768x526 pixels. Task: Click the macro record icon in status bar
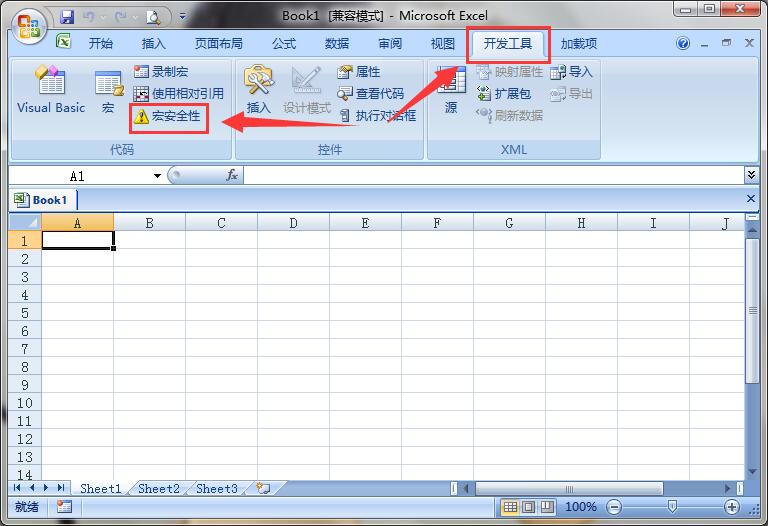64,506
